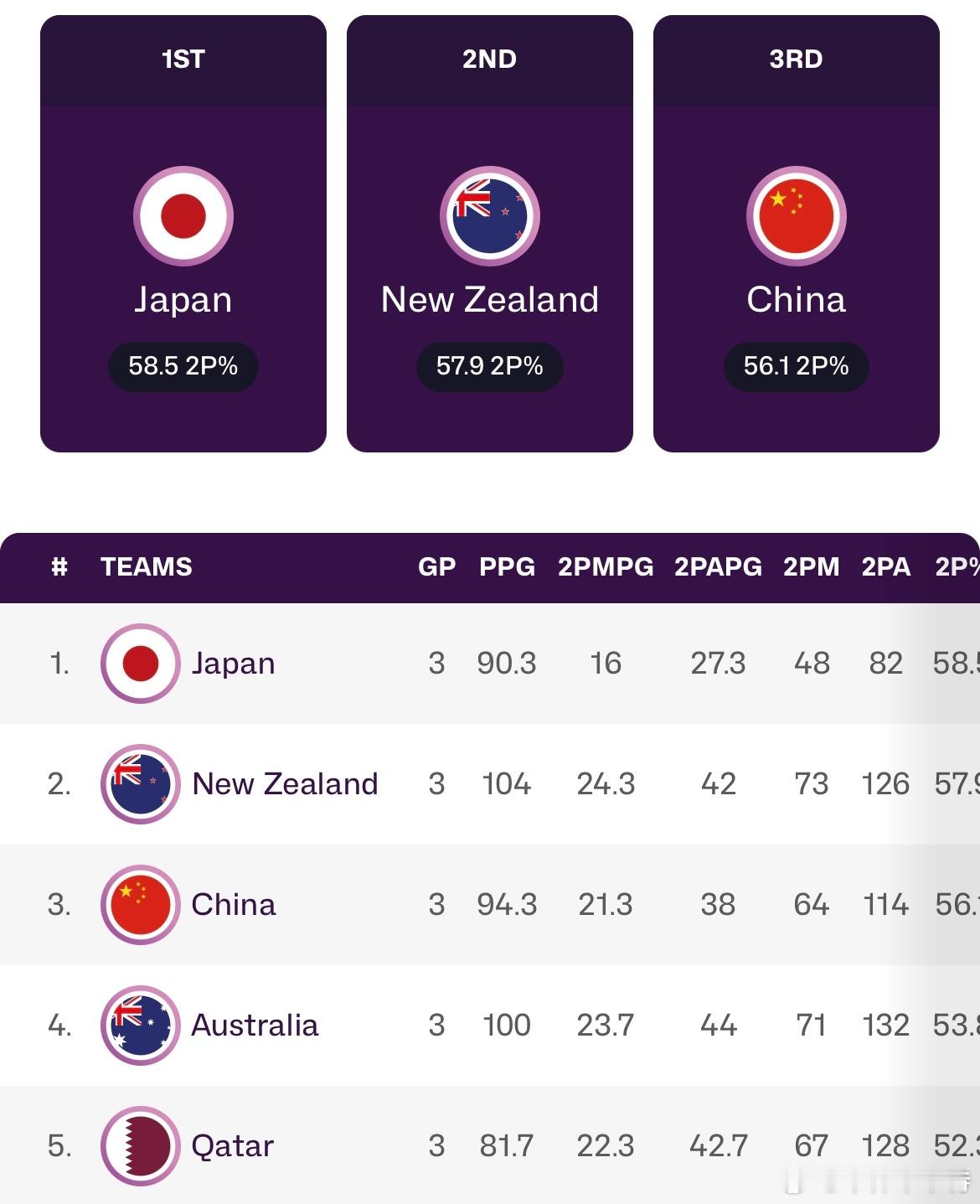This screenshot has height=1204, width=980.
Task: Click Australia flag icon in table
Action: point(141,1026)
